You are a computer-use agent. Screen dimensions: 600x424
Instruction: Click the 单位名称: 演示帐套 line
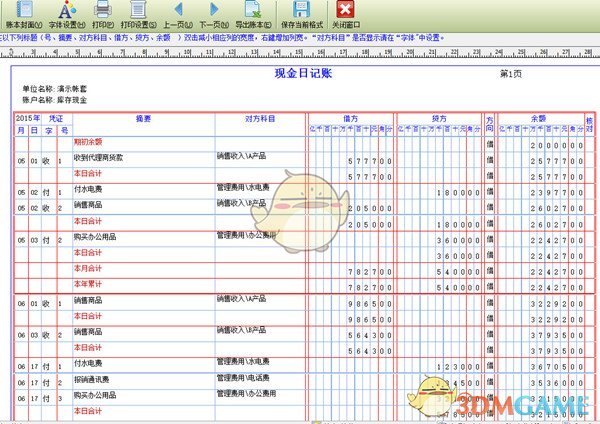[x=54, y=89]
